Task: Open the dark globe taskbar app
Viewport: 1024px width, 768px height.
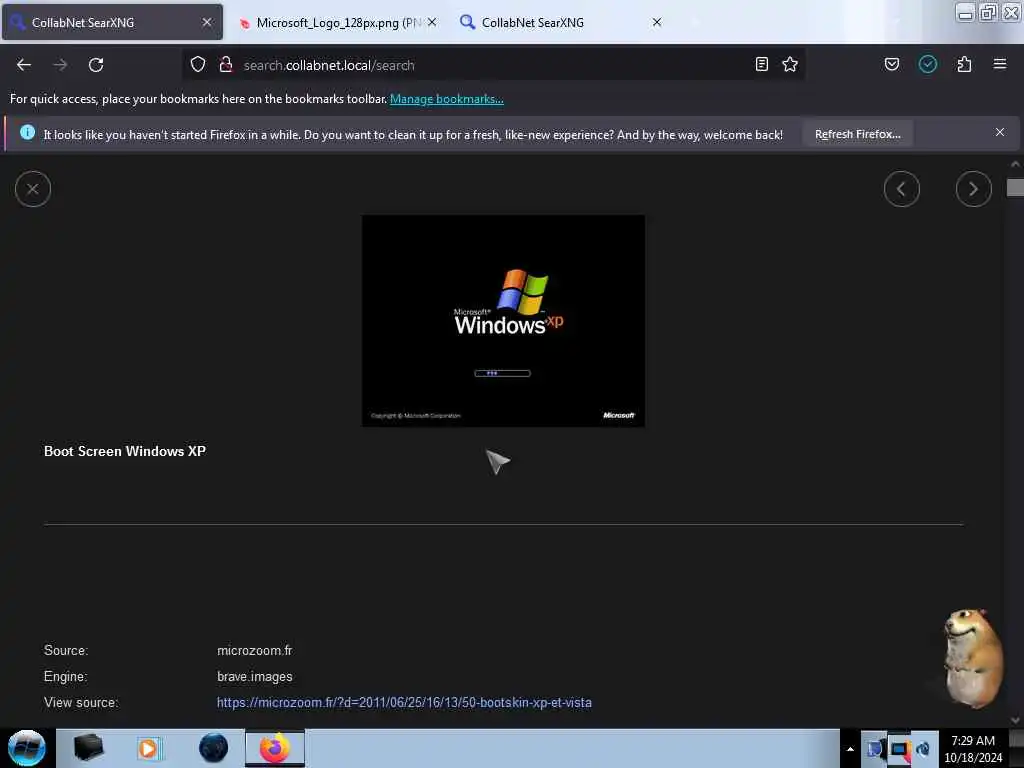Action: (x=213, y=748)
